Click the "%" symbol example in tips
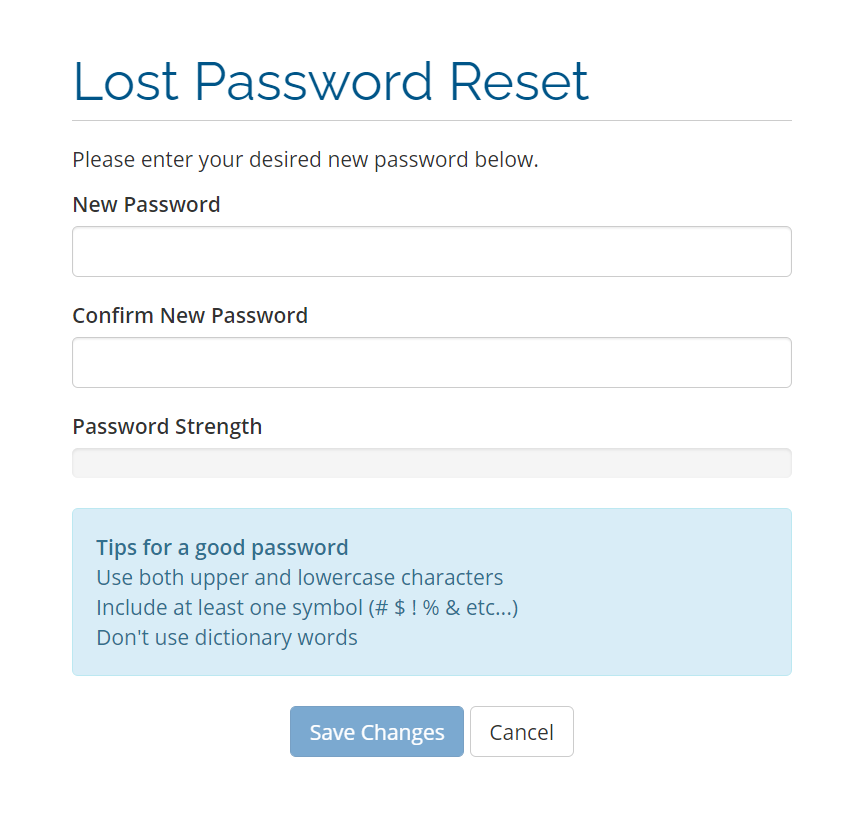Viewport: 868px width, 821px height. [431, 608]
